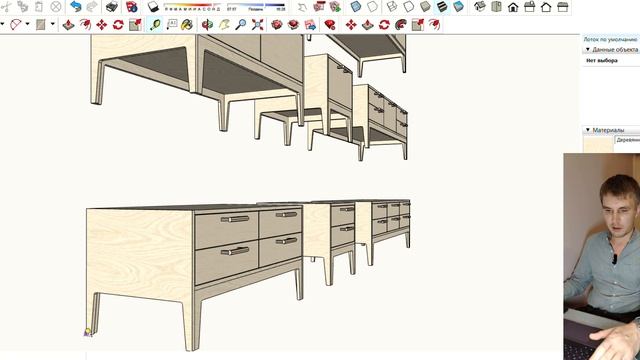Click the current material wood swatch

598,144
